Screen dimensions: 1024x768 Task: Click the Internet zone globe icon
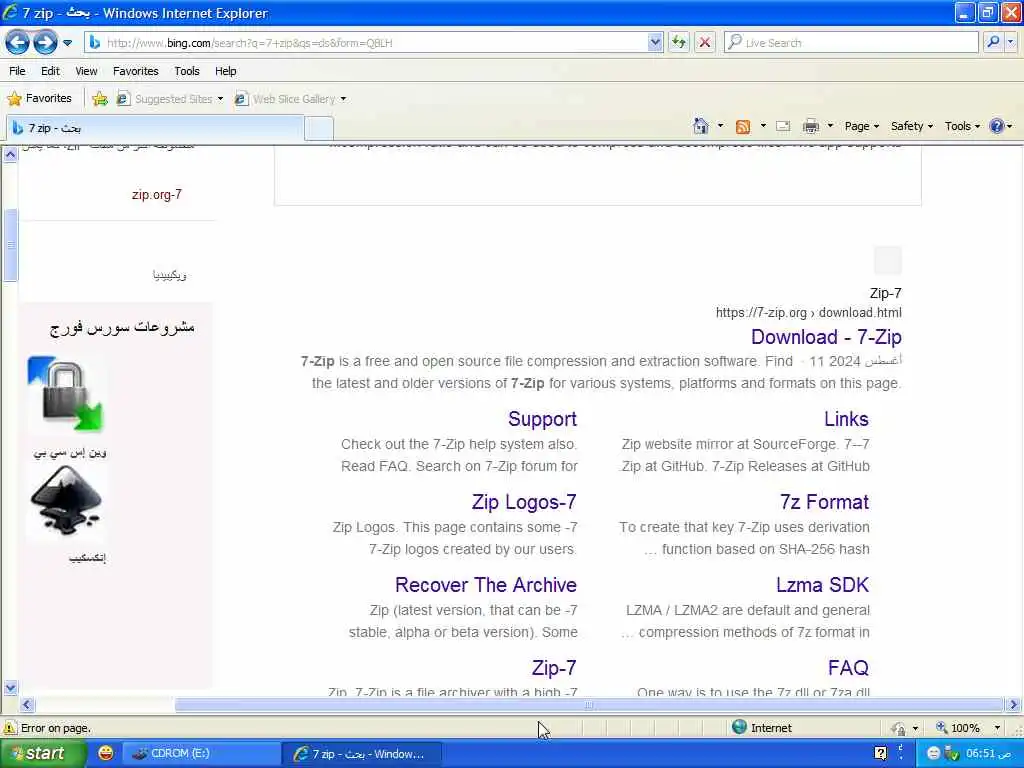coord(739,727)
